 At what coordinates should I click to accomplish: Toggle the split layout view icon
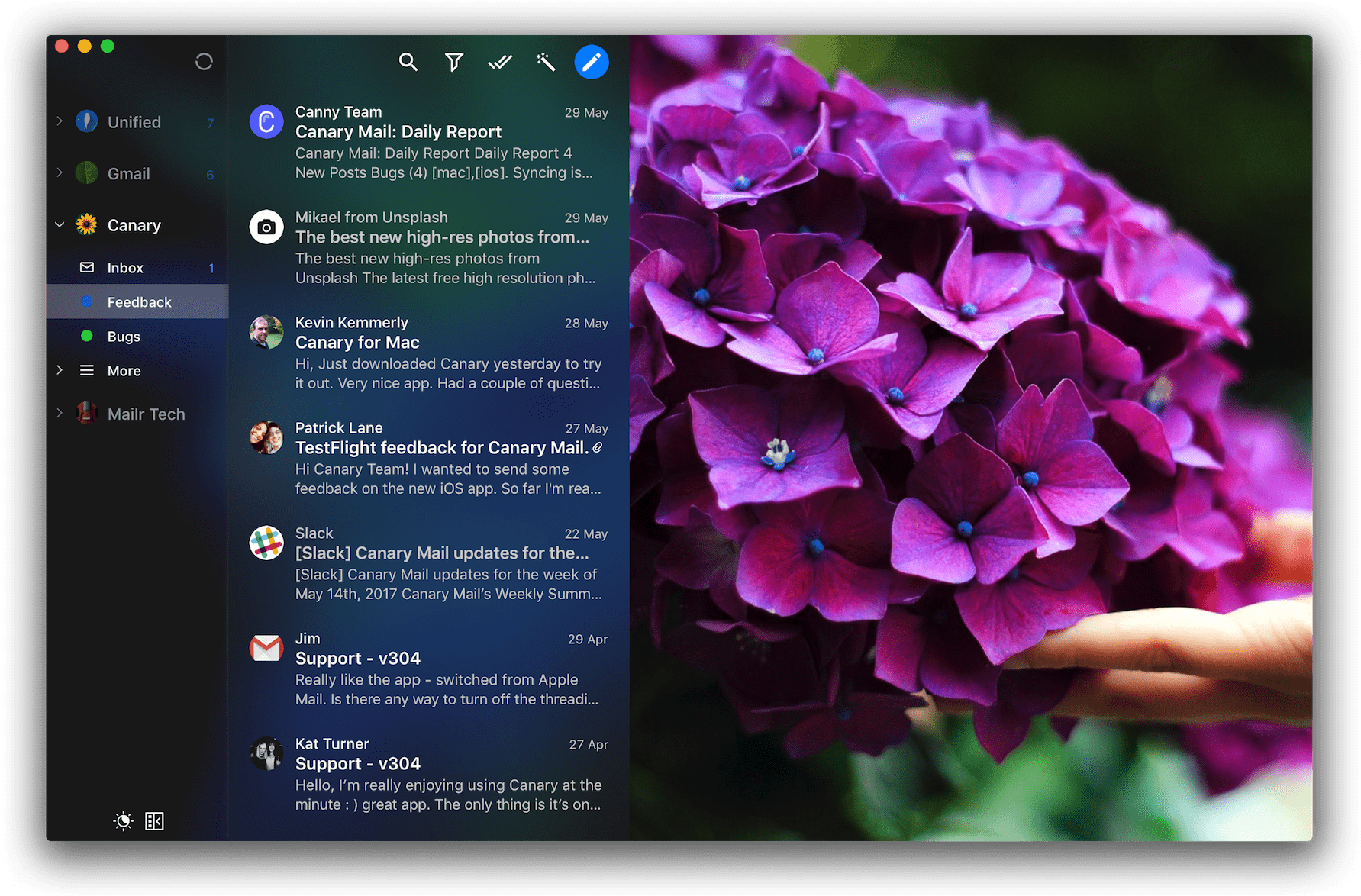click(154, 820)
